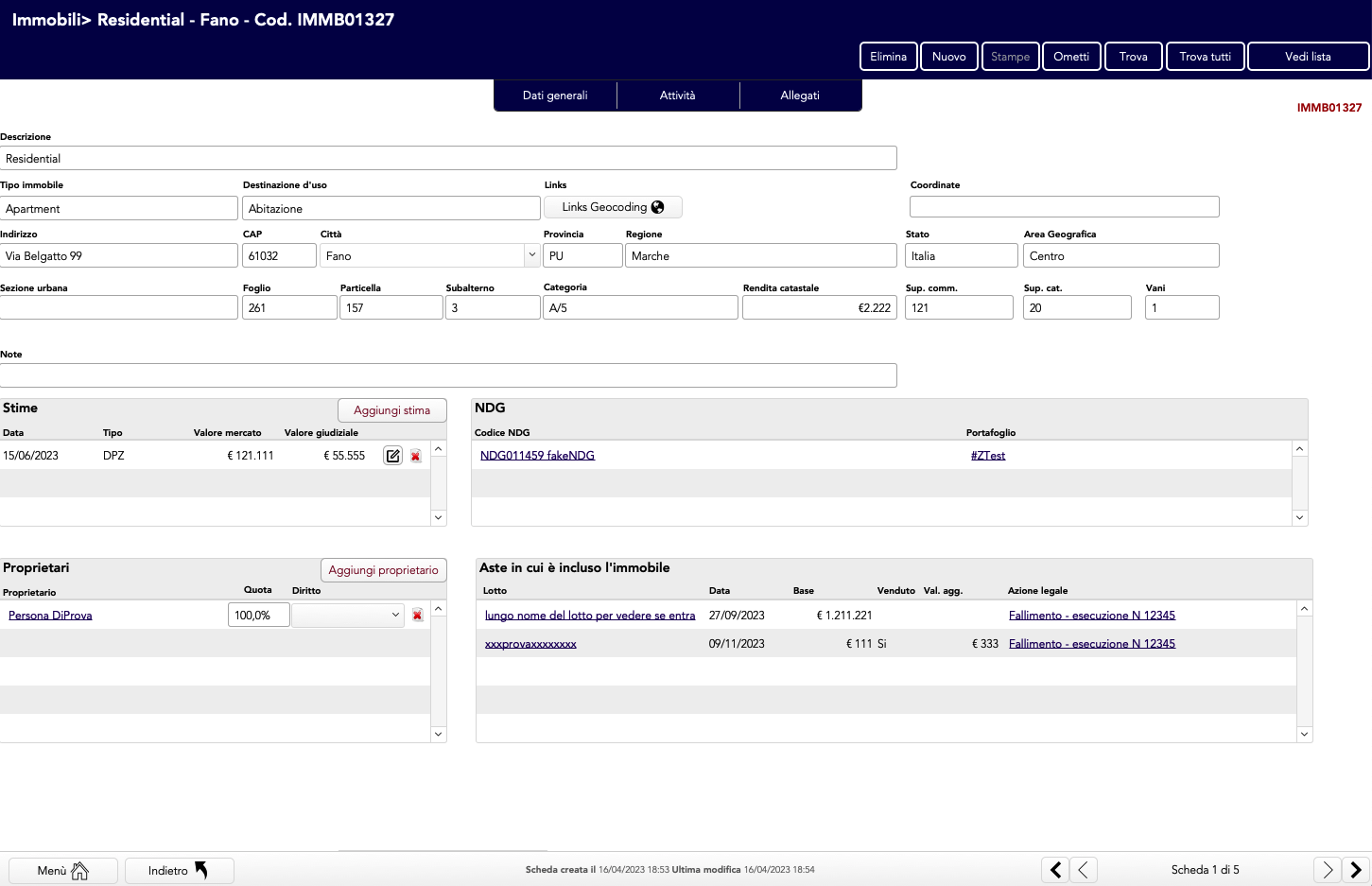Click the Coordinate input field
1372x886 pixels.
click(1064, 207)
